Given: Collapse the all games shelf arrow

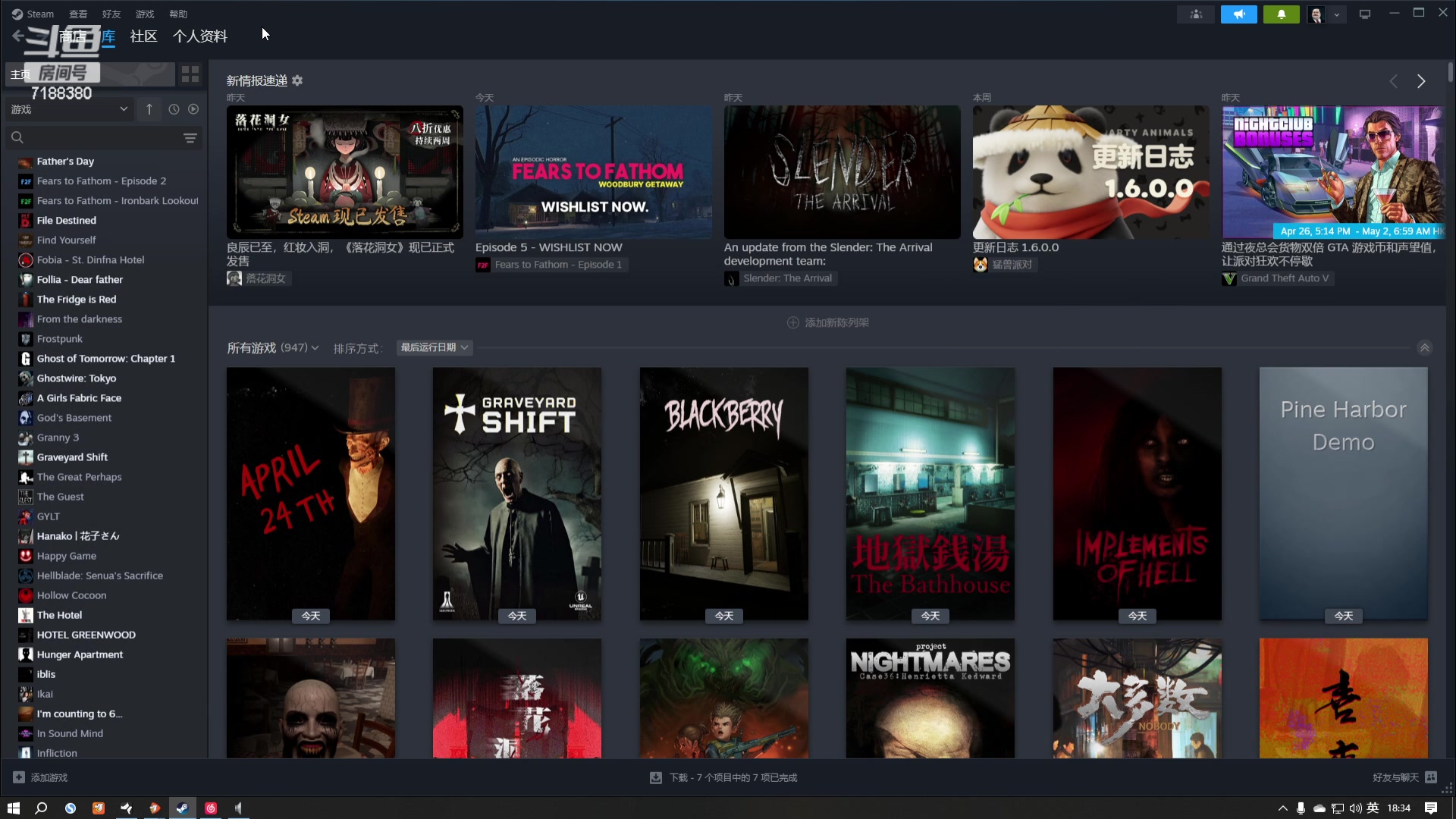Looking at the screenshot, I should coord(1425,347).
